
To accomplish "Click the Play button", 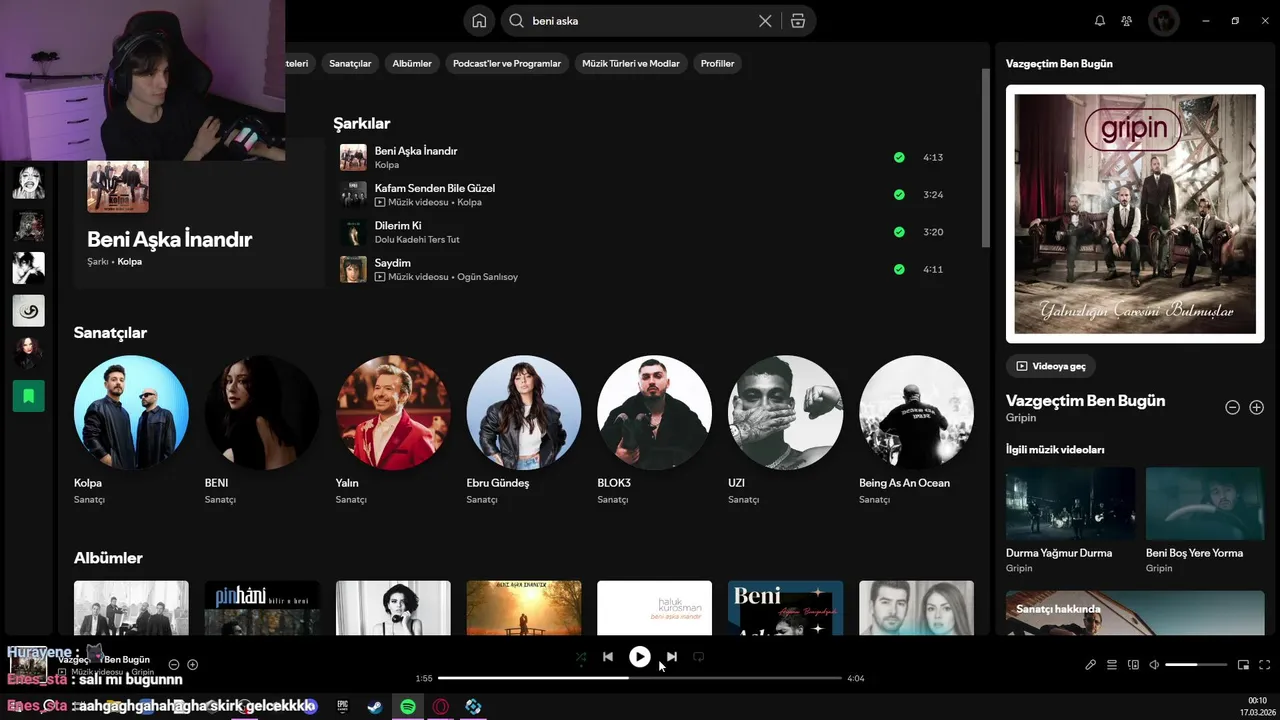I will [639, 657].
